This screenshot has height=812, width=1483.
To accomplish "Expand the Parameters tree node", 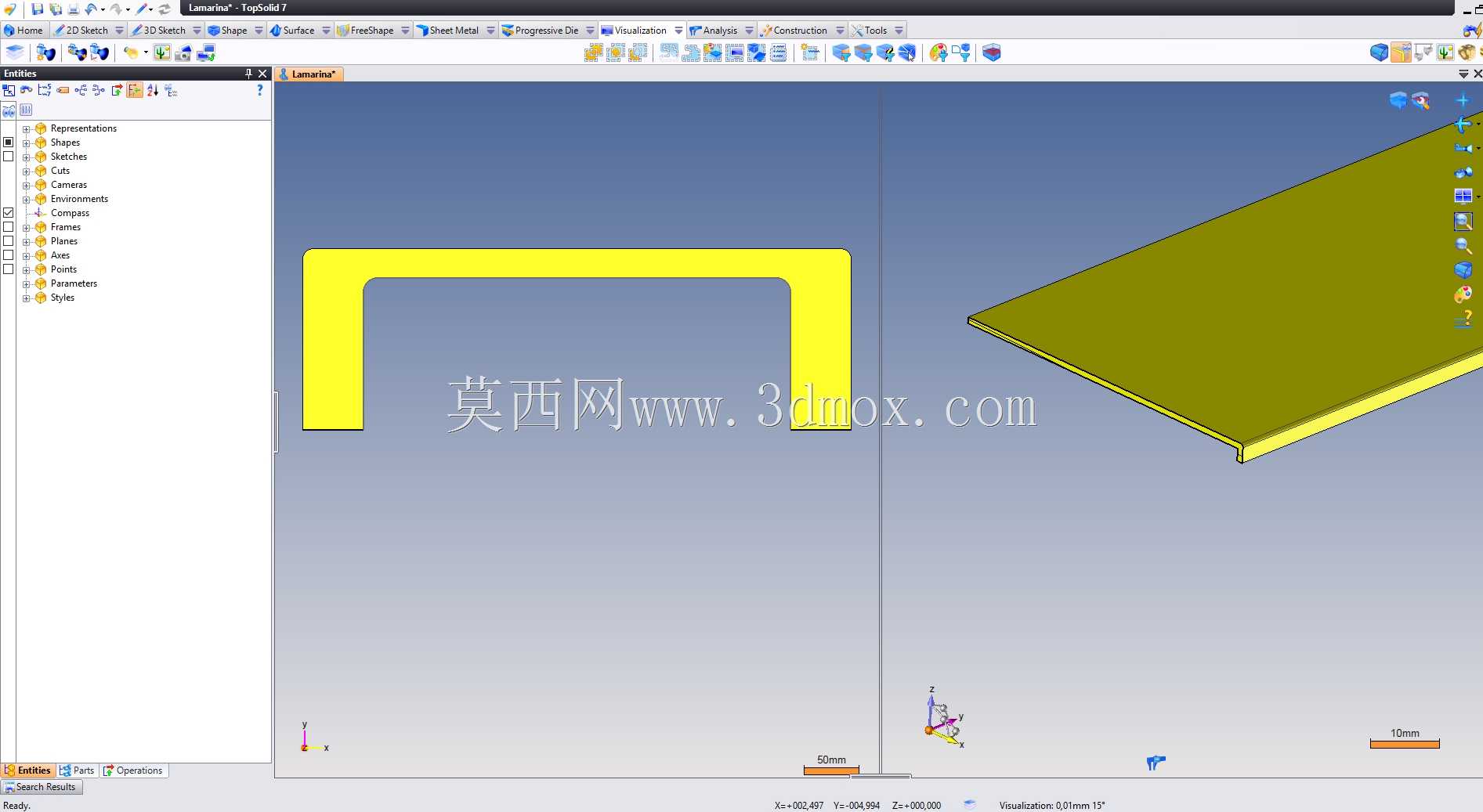I will pos(26,283).
